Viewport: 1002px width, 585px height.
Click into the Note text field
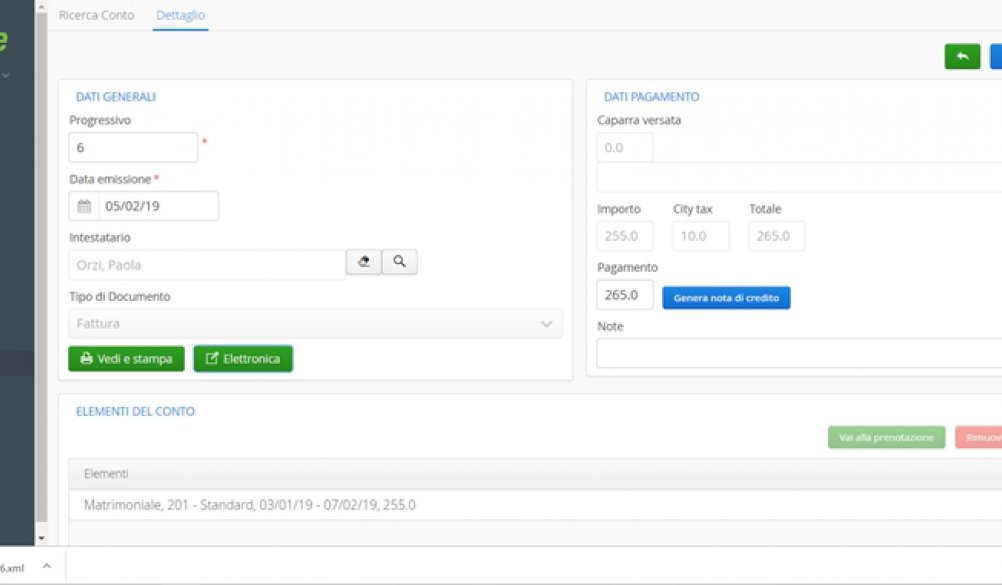798,353
